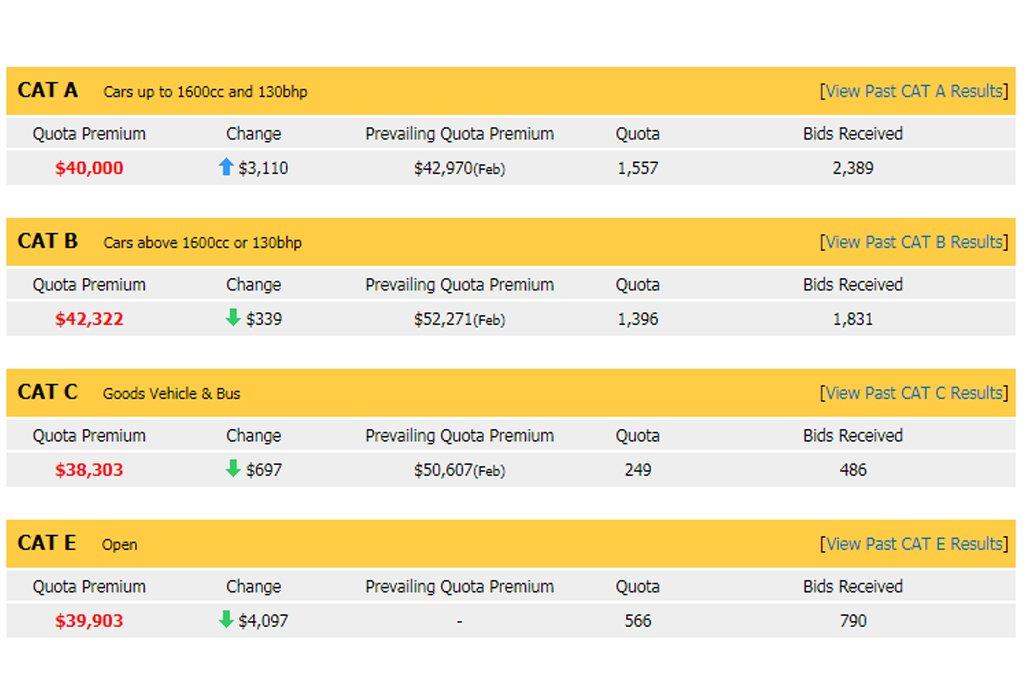The width and height of the screenshot is (1024, 683).
Task: Open View Past CAT C Results link
Action: [914, 393]
